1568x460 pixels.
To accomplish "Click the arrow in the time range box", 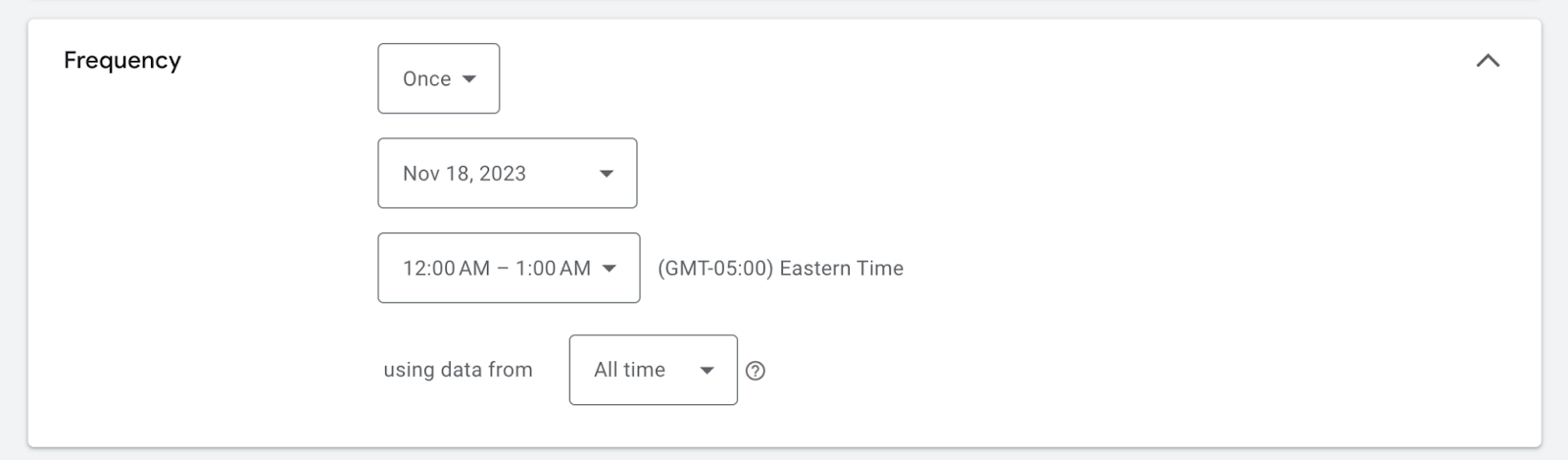I will pos(610,269).
